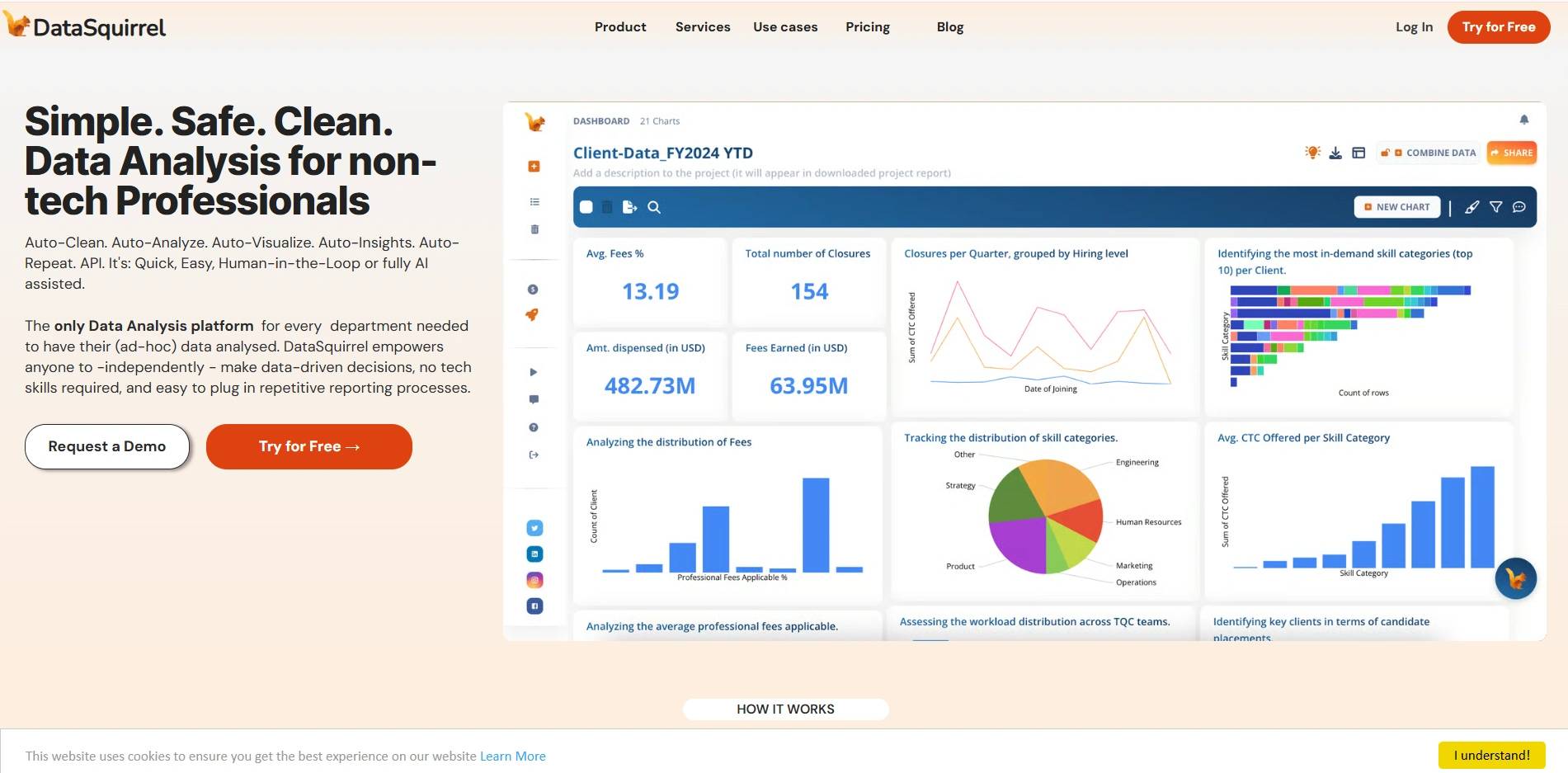Click the Log In link
1568x773 pixels.
(1414, 27)
